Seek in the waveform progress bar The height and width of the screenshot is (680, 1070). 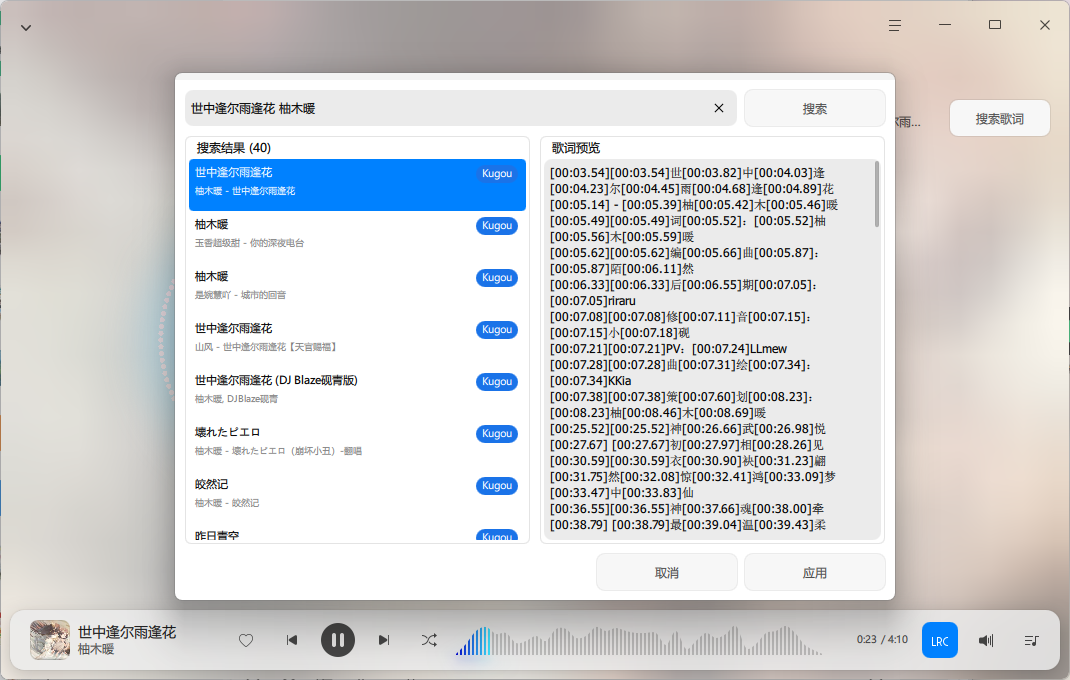click(639, 640)
